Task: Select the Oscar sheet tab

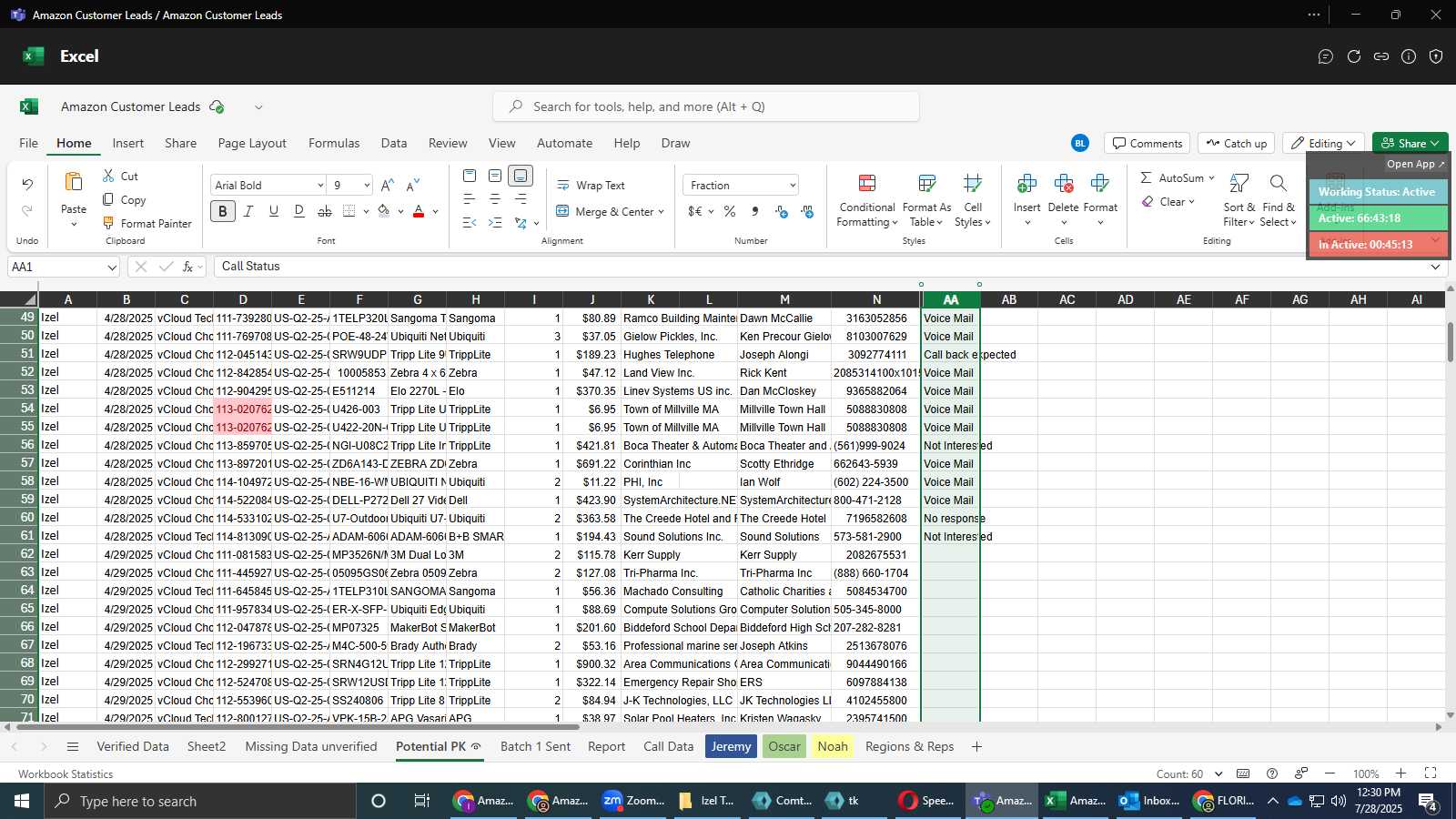Action: tap(784, 746)
